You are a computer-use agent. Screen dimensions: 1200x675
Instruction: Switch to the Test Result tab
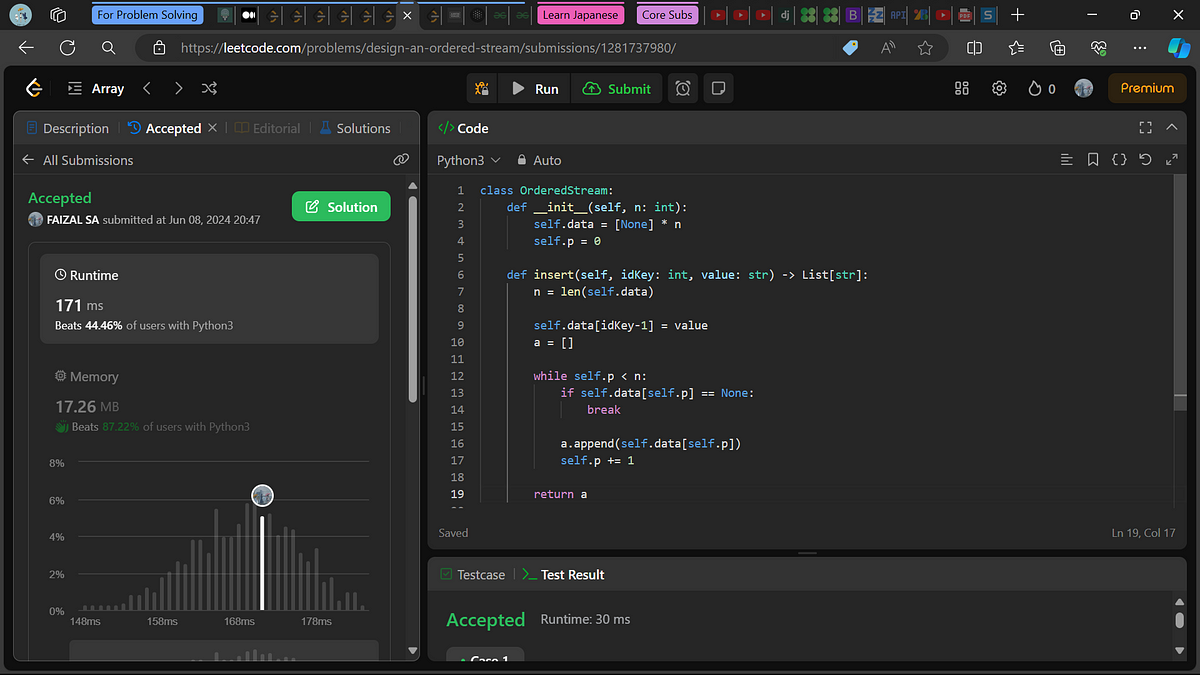point(564,574)
